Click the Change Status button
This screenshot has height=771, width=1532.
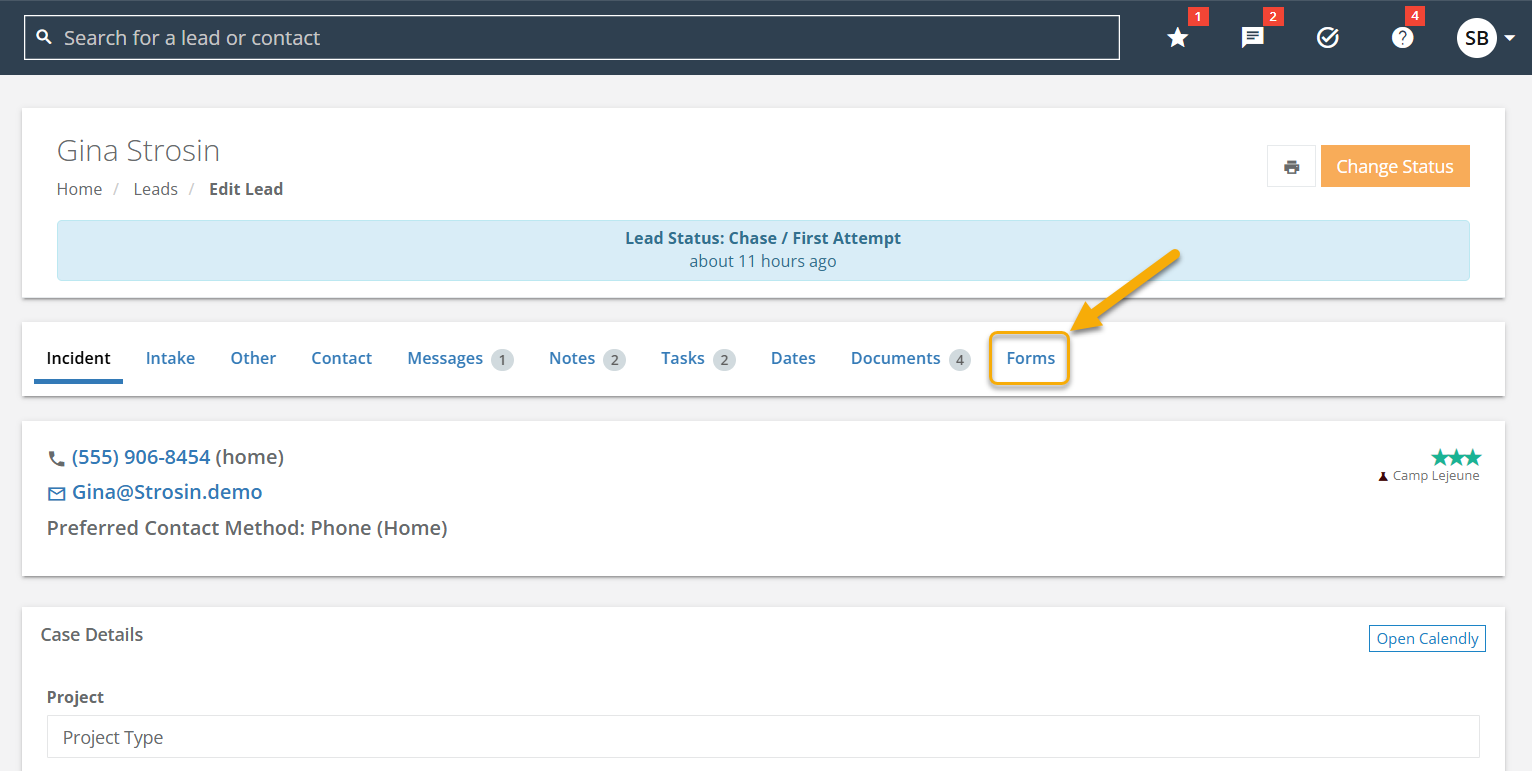tap(1395, 166)
